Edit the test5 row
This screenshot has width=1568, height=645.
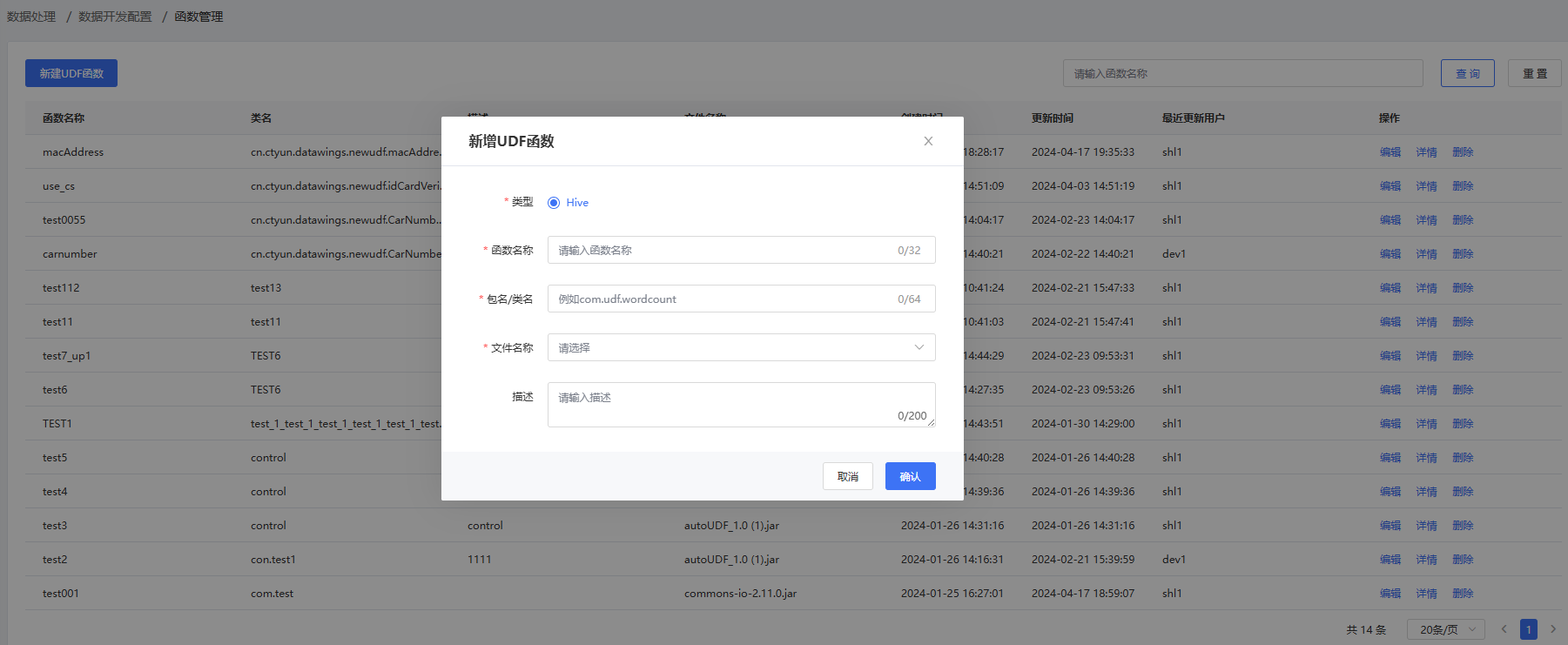click(x=1390, y=458)
